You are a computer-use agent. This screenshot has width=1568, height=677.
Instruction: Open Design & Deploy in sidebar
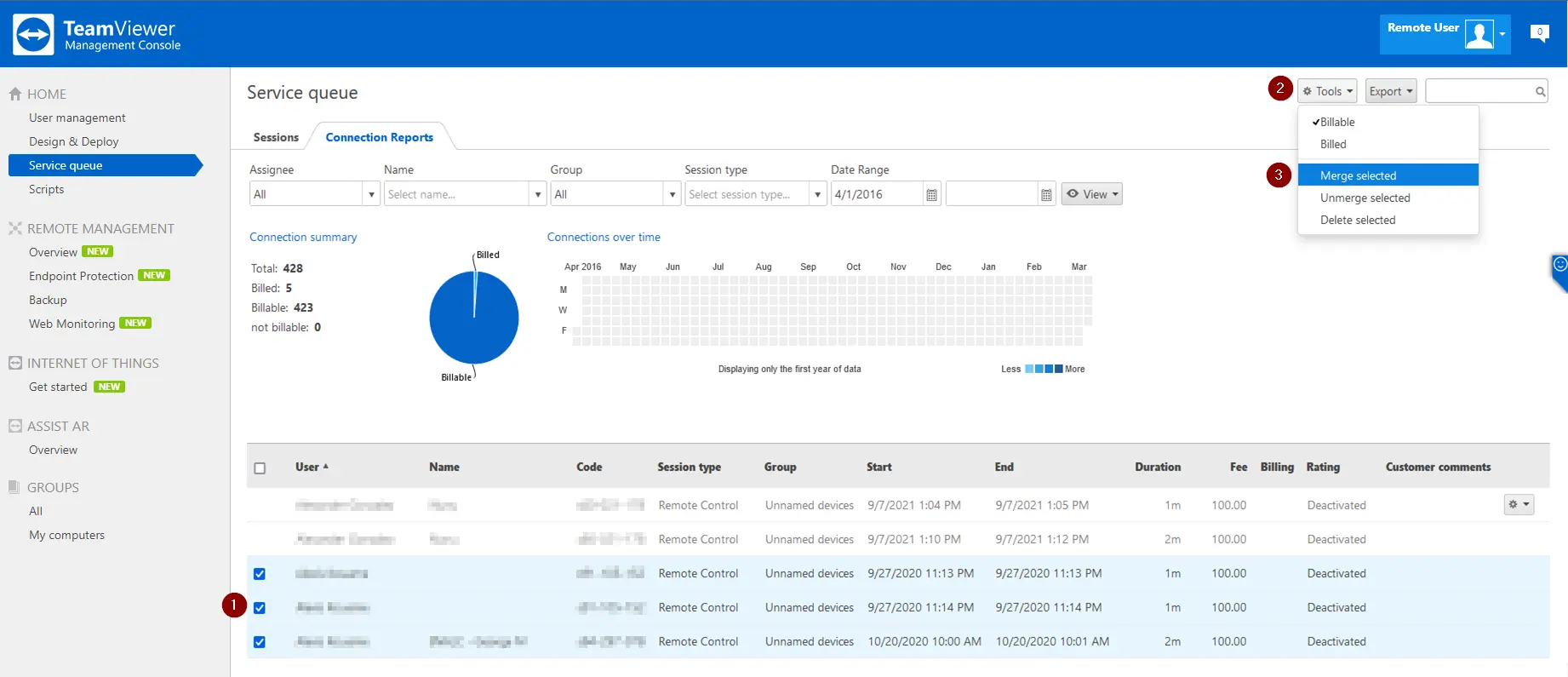click(73, 141)
